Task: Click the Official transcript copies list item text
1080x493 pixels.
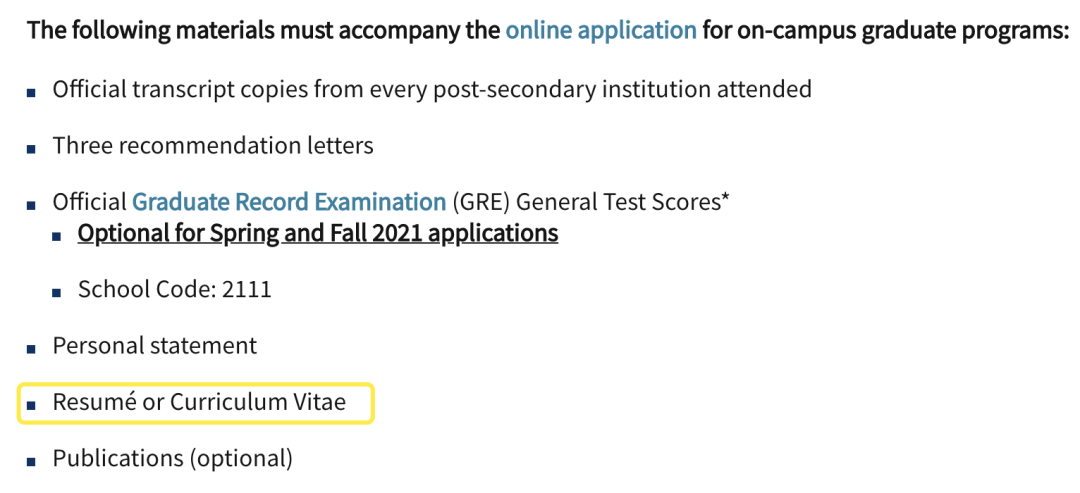Action: (x=432, y=90)
